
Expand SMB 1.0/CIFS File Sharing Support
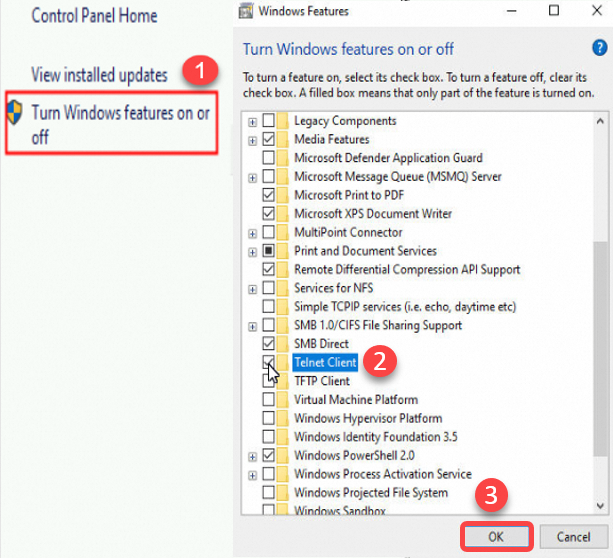[x=253, y=327]
